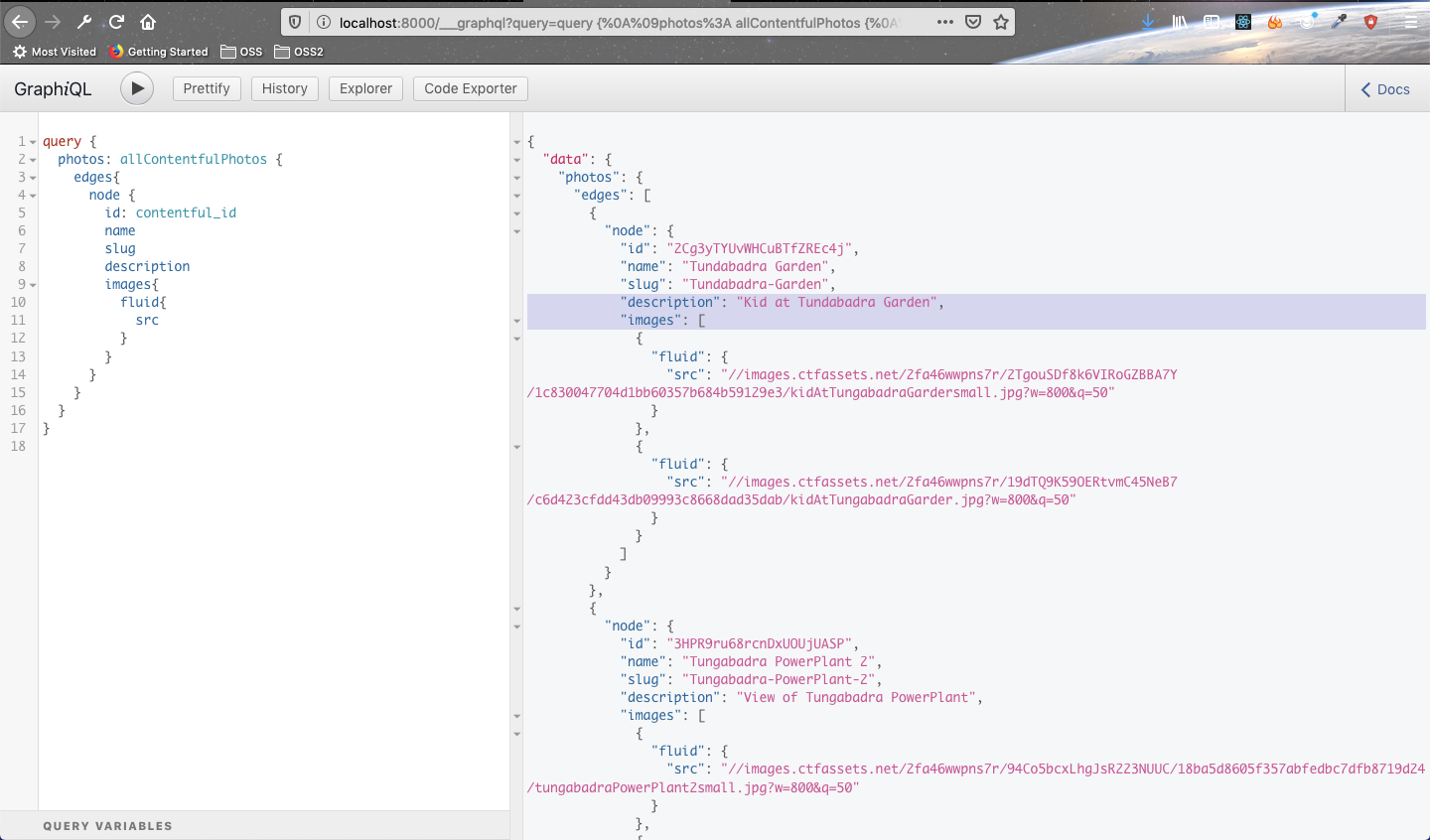The height and width of the screenshot is (840, 1430).
Task: Click the eyedropper color picker extension
Action: tap(1340, 22)
